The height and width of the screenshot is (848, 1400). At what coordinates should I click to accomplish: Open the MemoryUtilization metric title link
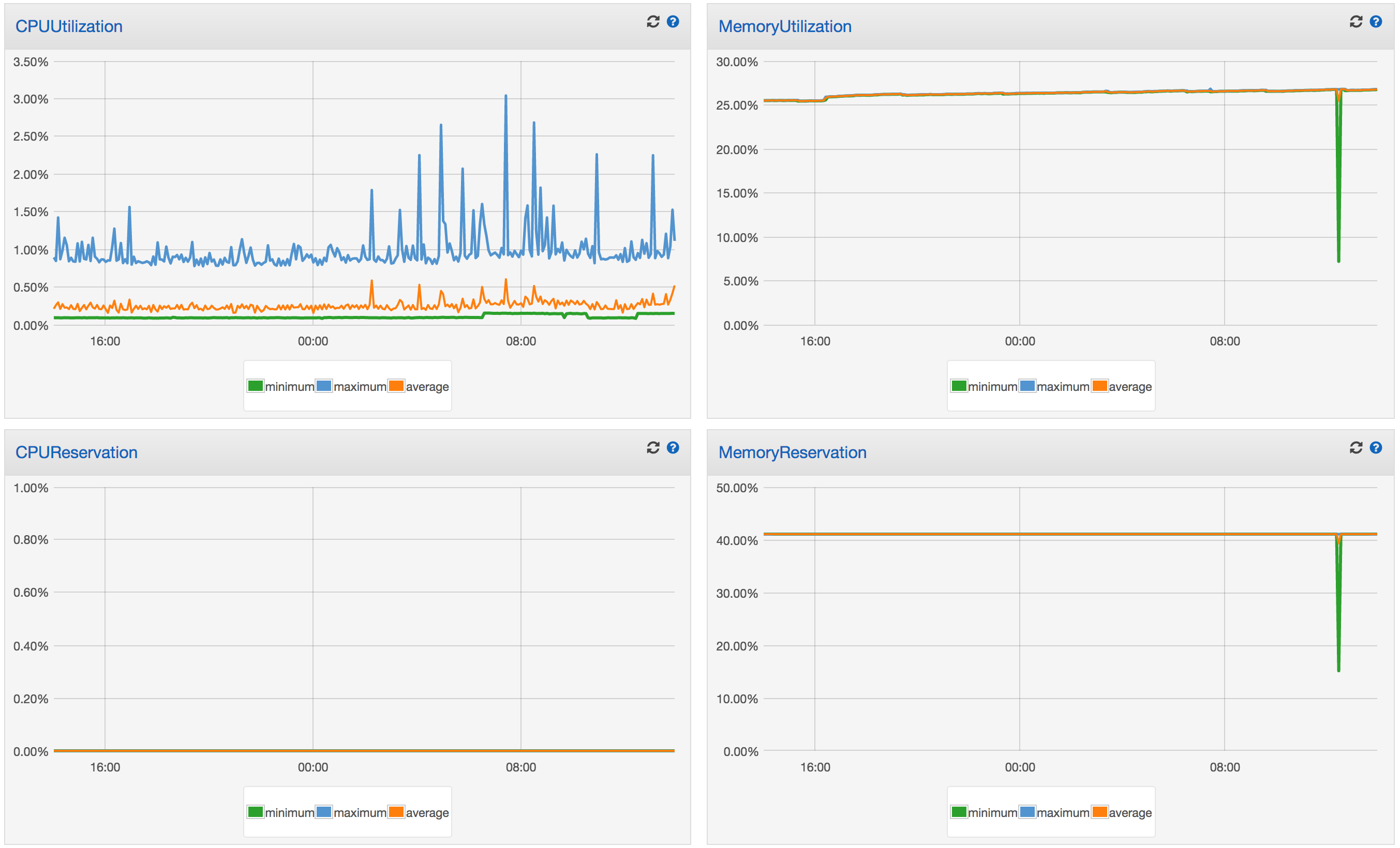(x=785, y=26)
